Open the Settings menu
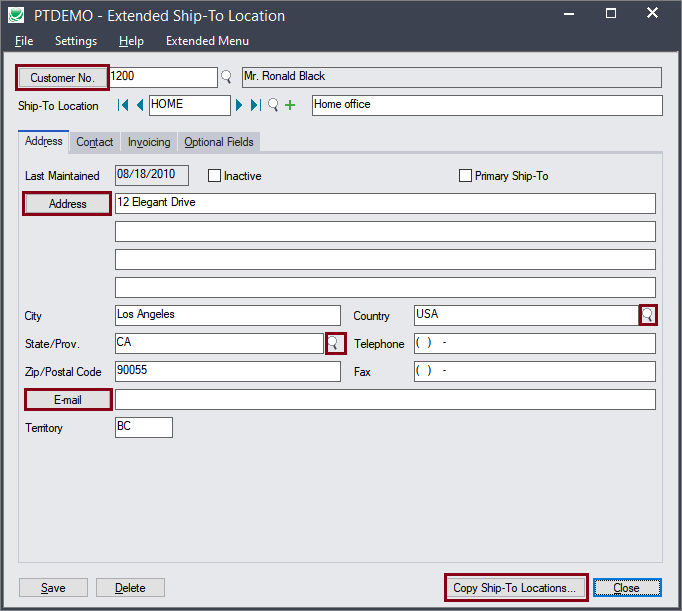Viewport: 682px width, 611px height. [76, 41]
